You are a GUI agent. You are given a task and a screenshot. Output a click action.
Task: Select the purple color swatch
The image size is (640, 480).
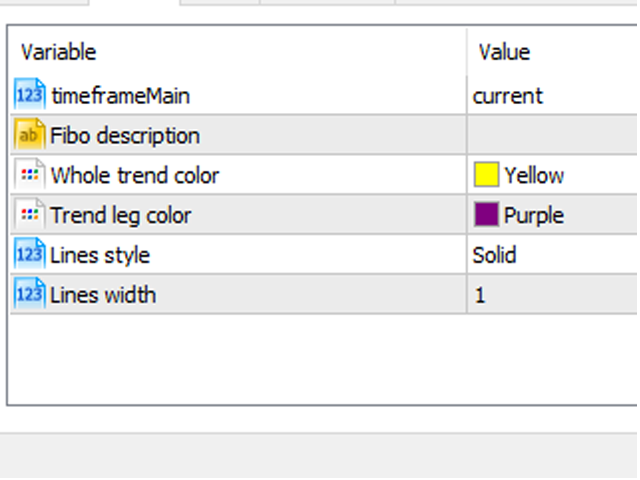(486, 215)
